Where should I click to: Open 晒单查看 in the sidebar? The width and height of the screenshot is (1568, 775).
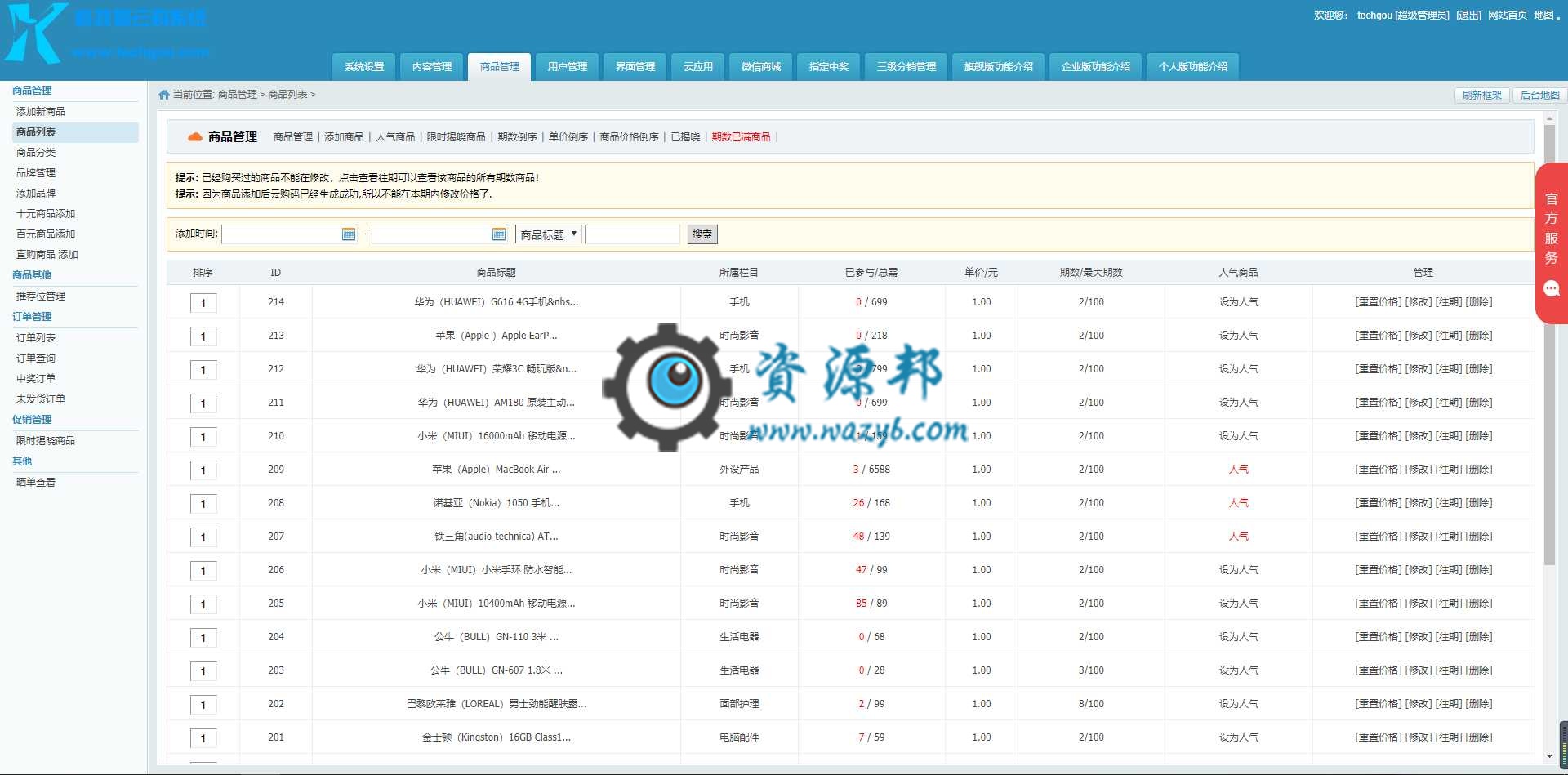tap(36, 483)
